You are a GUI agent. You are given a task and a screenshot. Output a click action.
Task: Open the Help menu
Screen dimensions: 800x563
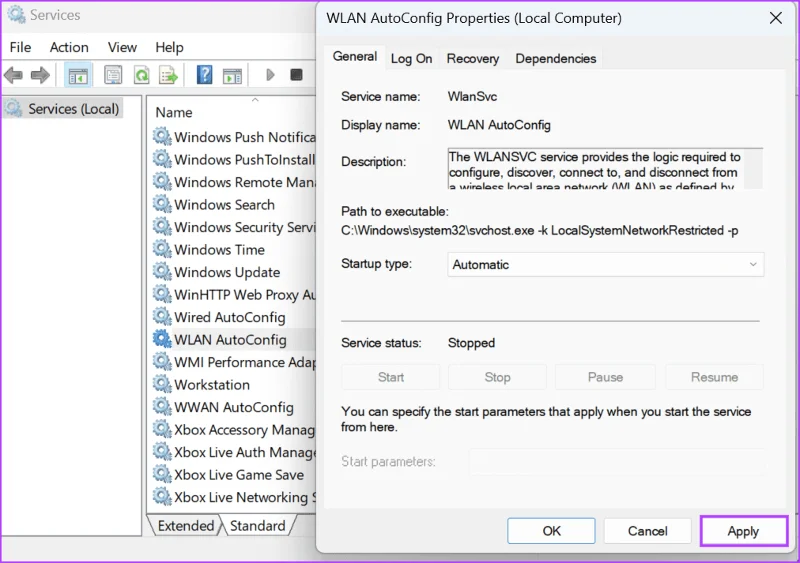169,47
